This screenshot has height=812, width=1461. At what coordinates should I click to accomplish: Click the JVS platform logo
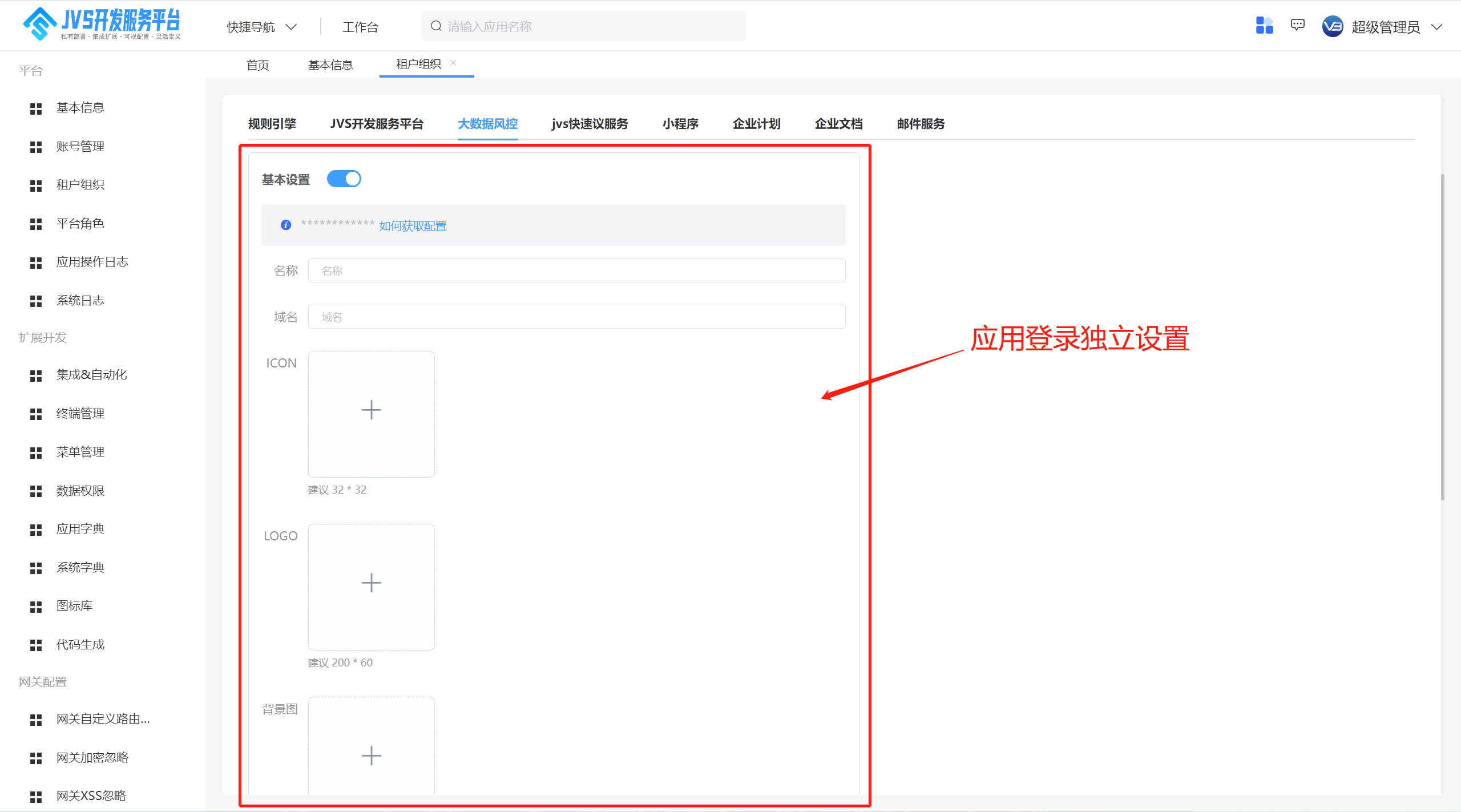click(102, 24)
